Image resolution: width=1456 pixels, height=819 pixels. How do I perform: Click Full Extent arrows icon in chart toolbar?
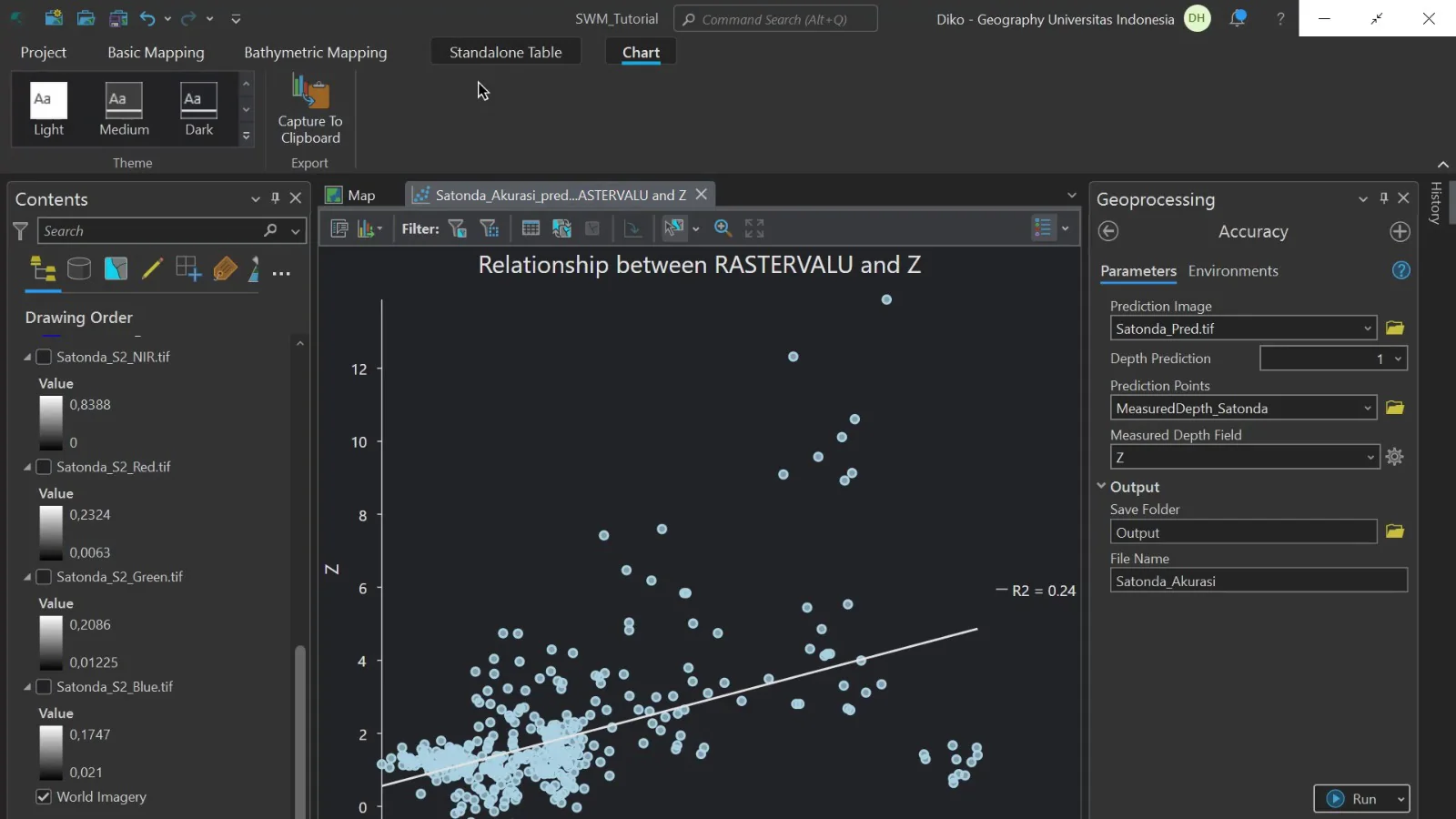(x=754, y=228)
